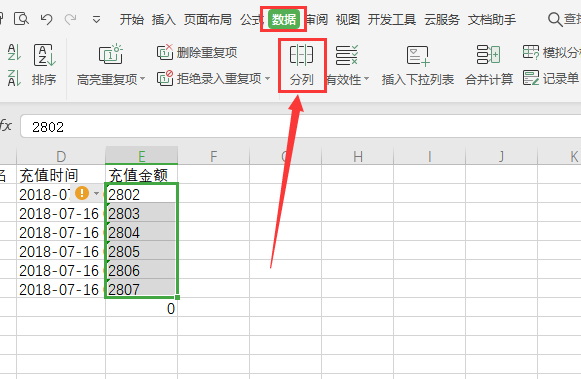This screenshot has height=379, width=581.
Task: Click the fx insert function icon
Action: pyautogui.click(x=6, y=126)
